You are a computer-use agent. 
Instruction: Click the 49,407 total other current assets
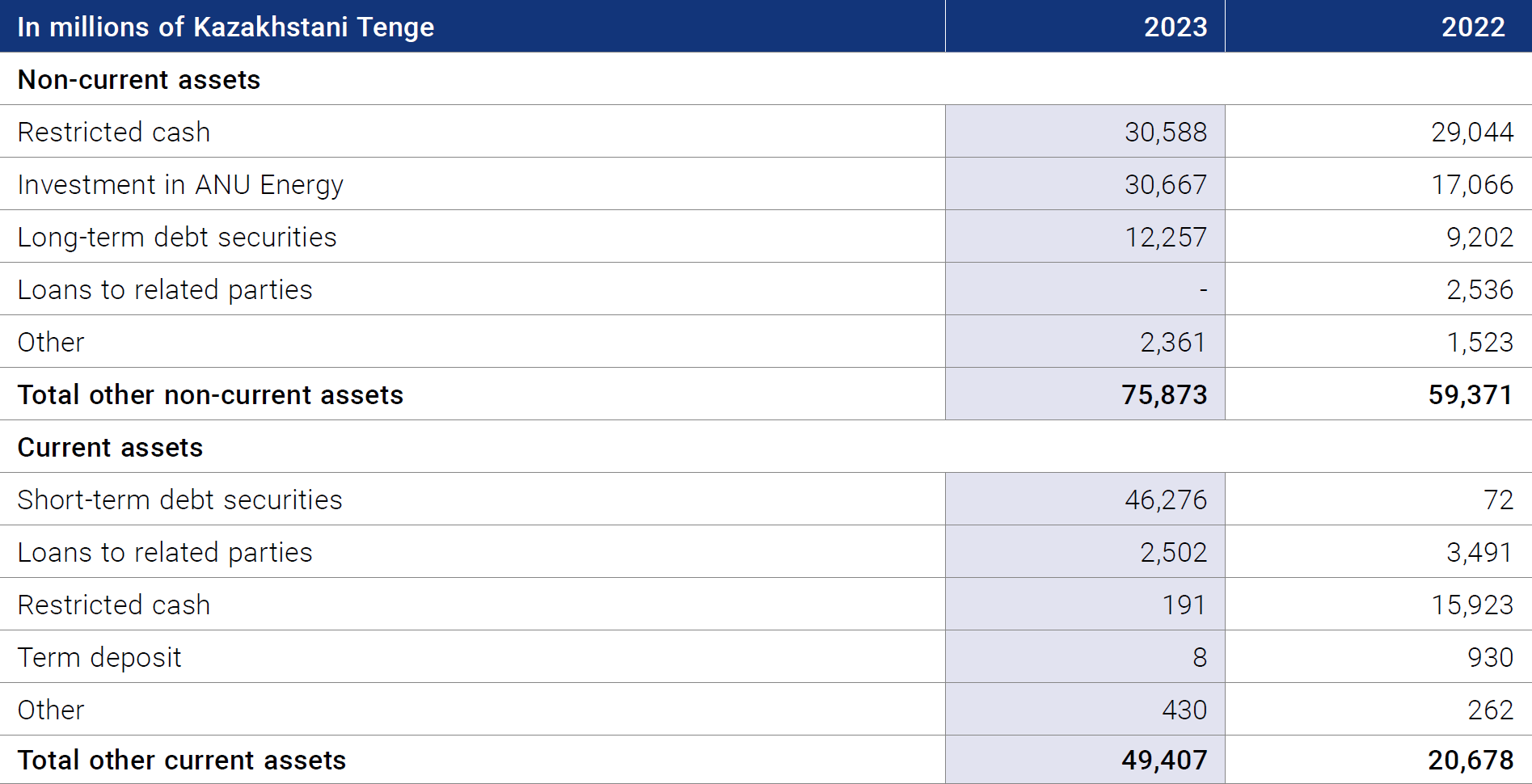point(1164,760)
